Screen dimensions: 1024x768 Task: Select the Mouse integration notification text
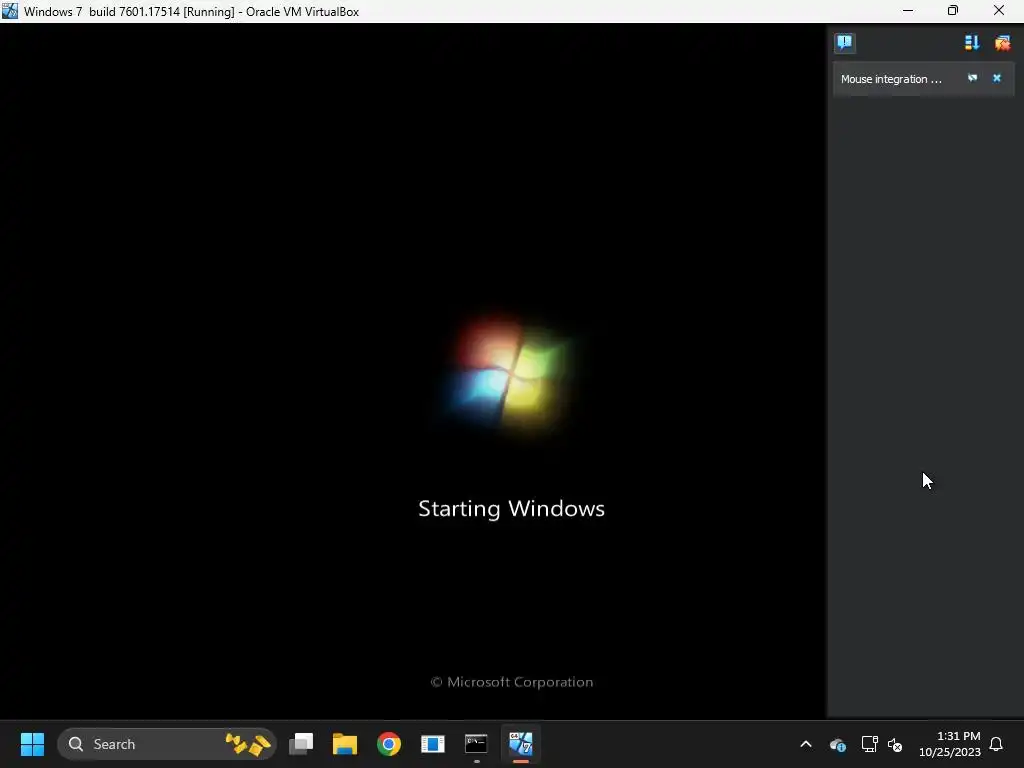(891, 79)
